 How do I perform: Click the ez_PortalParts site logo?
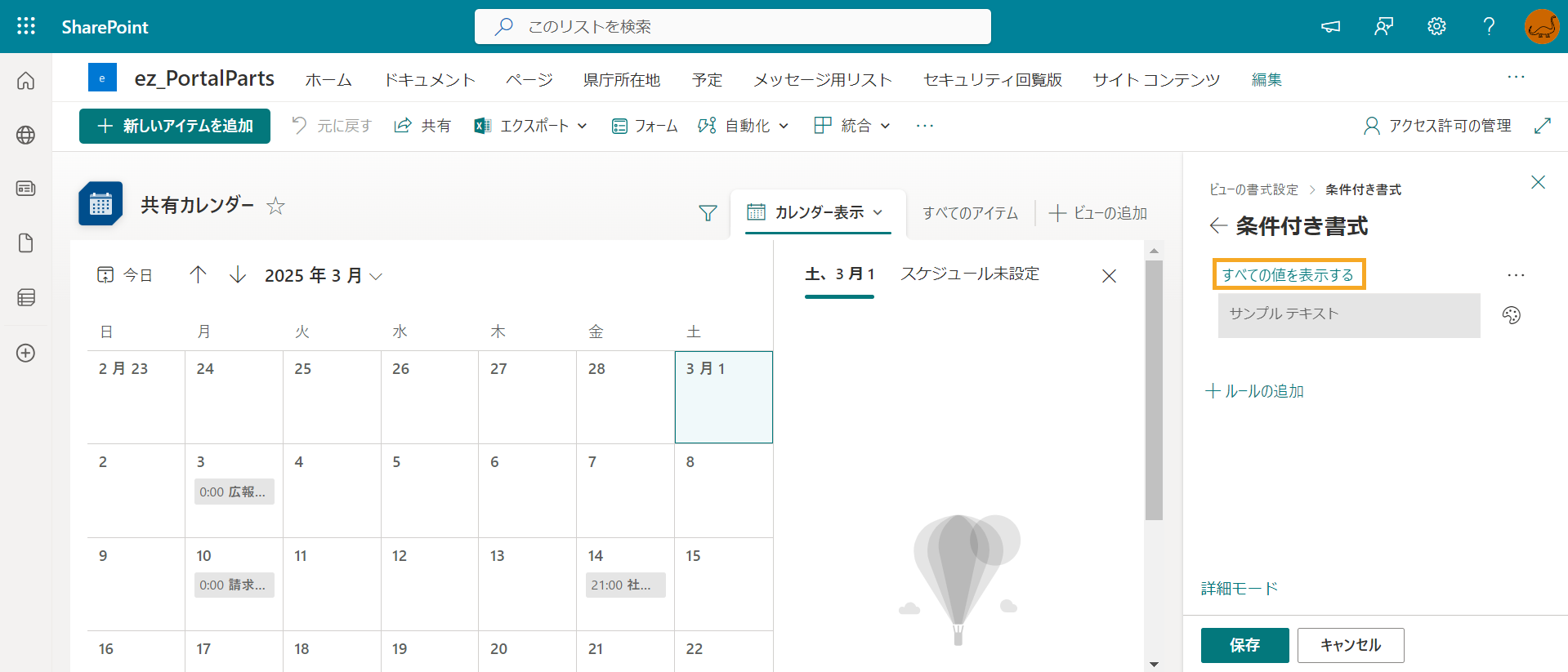tap(102, 78)
